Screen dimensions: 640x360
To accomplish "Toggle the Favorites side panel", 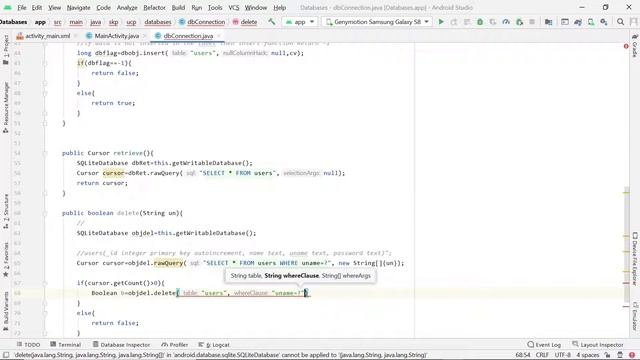I will 6,260.
